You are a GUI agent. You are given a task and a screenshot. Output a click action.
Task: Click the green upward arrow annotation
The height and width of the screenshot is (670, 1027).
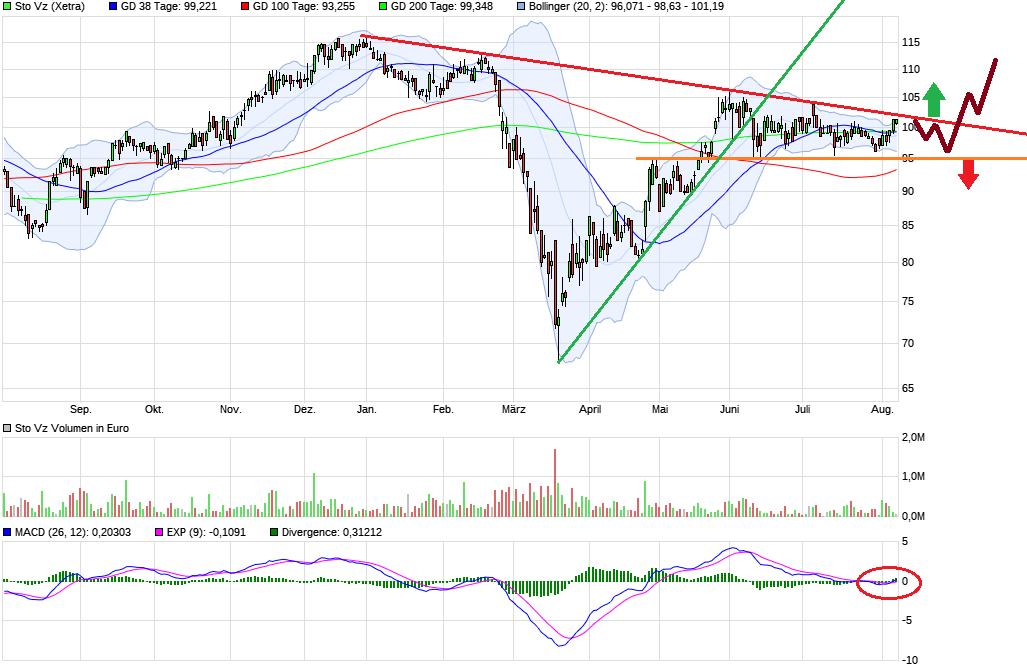934,100
